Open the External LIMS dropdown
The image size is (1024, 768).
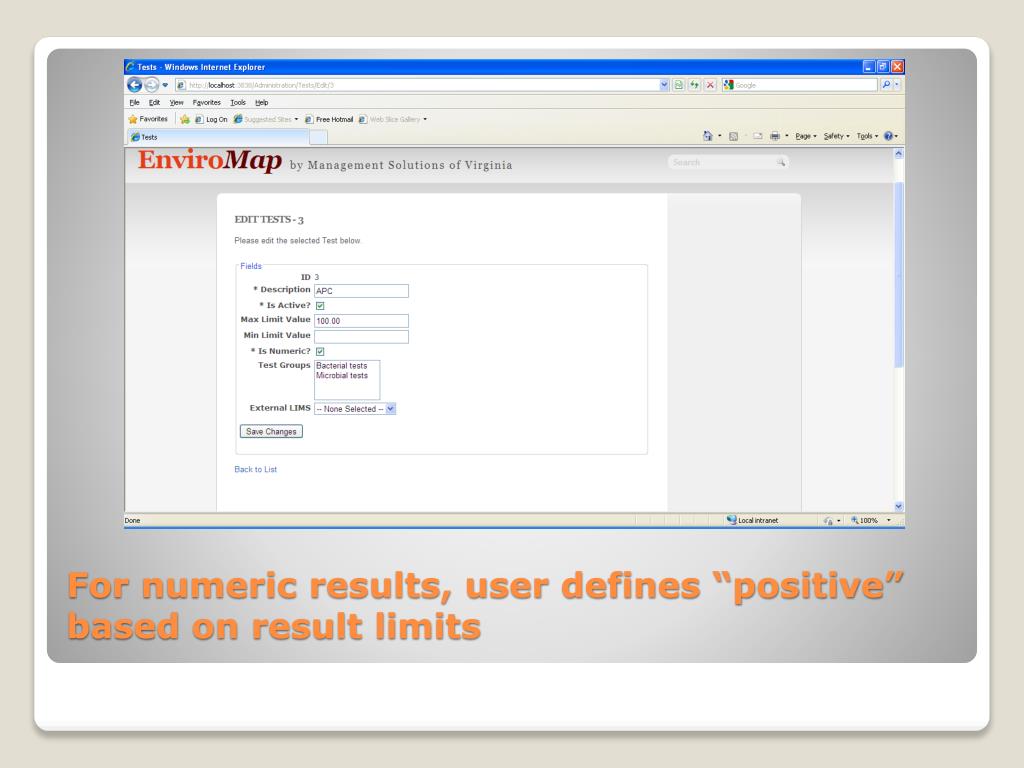coord(355,409)
